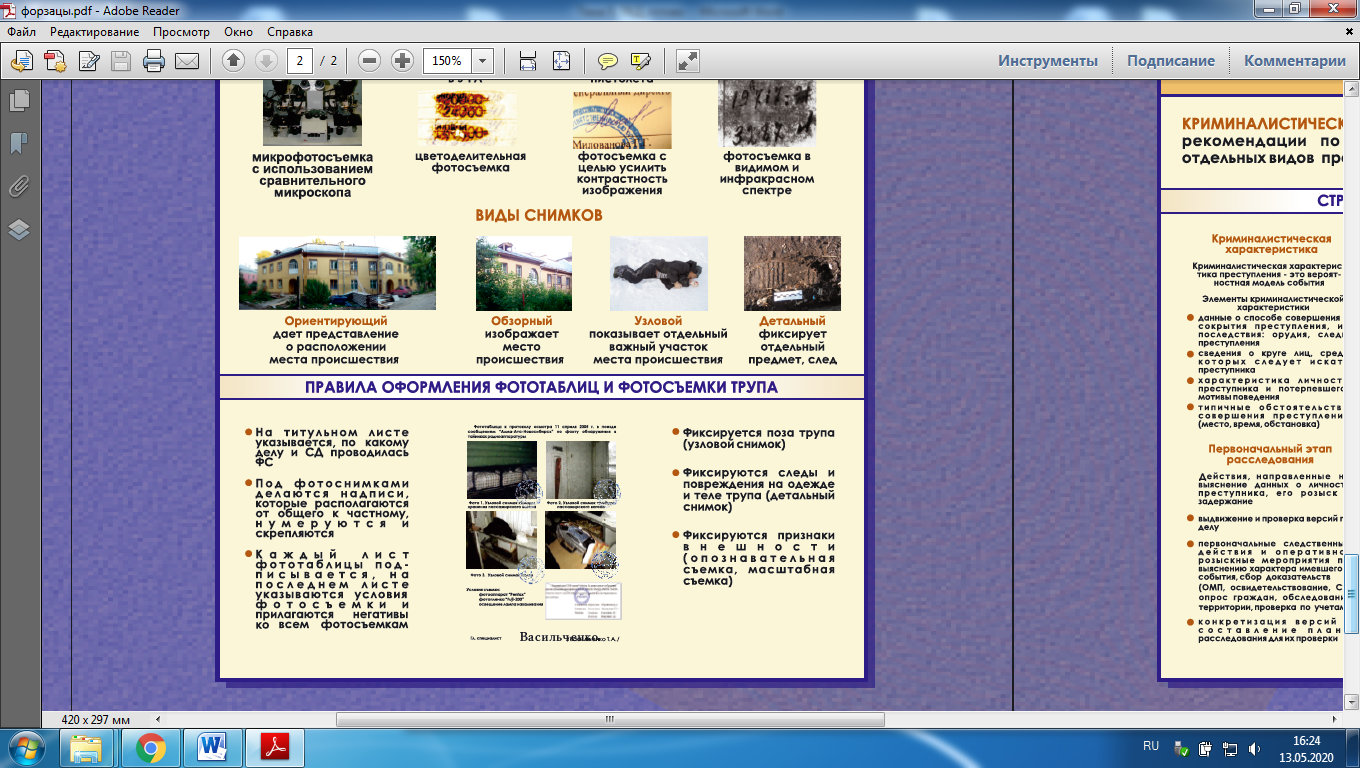Click ПРАВИЛА ОФОРМЛЕНИЯ ФОТОТАБЛИЦ heading
1360x768 pixels.
pos(541,387)
